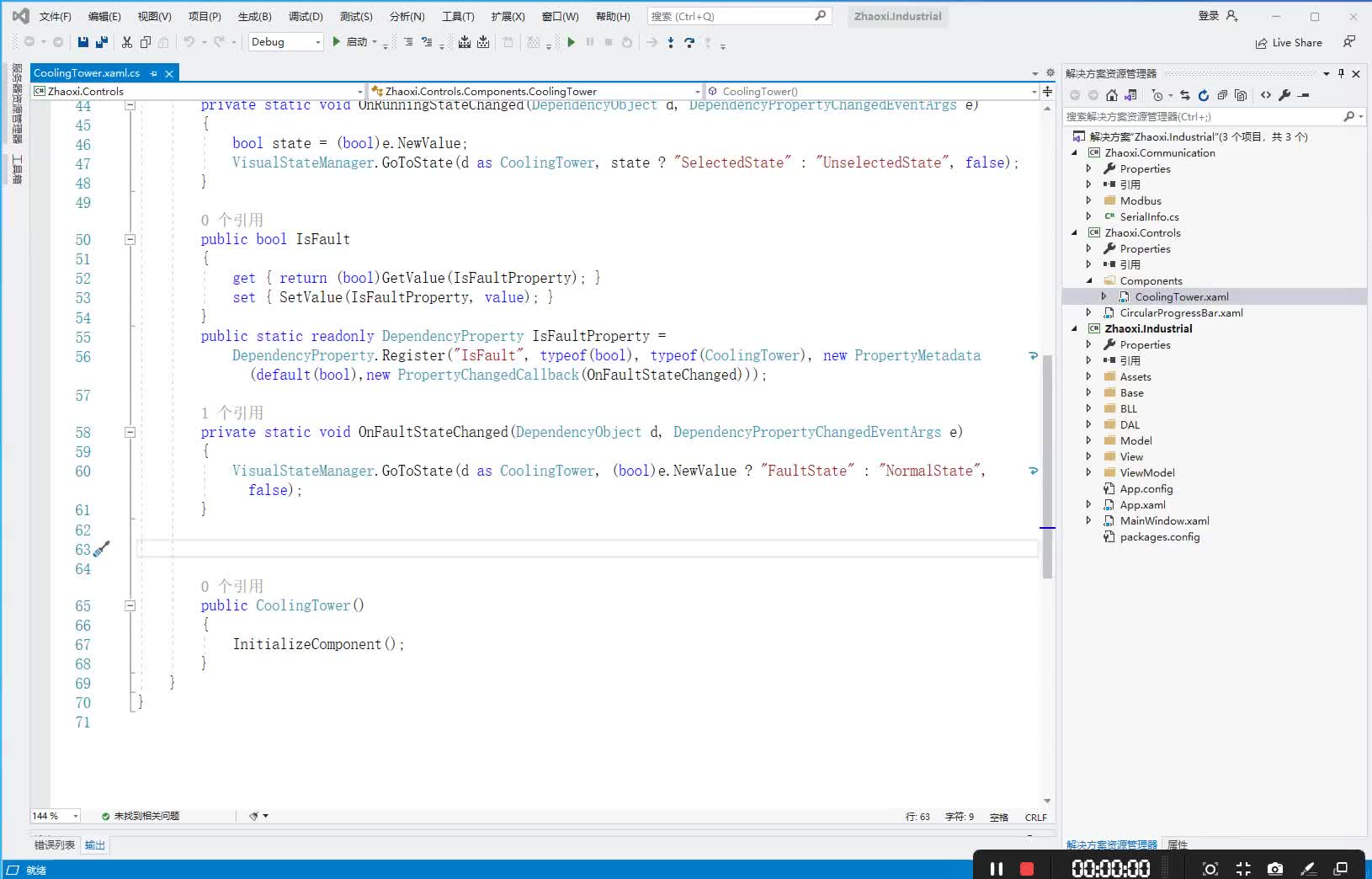Switch to the 错误列表 tab
1372x879 pixels.
(55, 844)
